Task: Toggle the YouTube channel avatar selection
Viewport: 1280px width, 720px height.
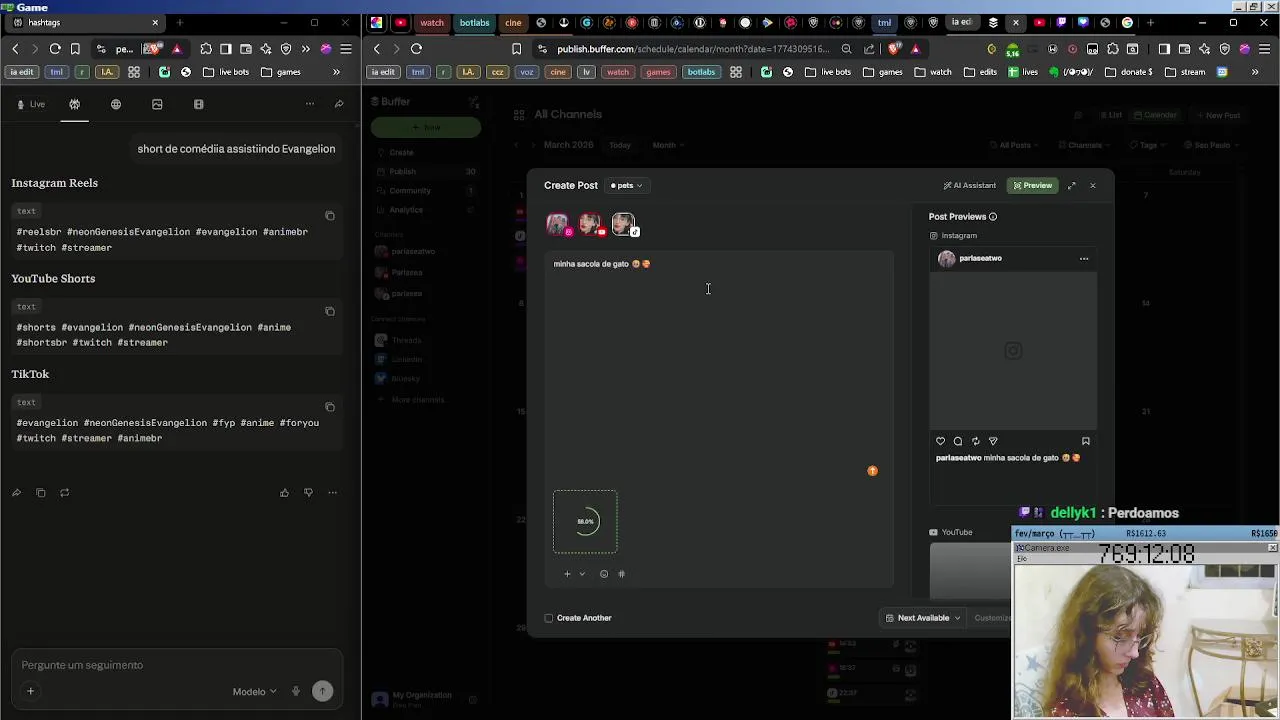Action: pyautogui.click(x=591, y=225)
